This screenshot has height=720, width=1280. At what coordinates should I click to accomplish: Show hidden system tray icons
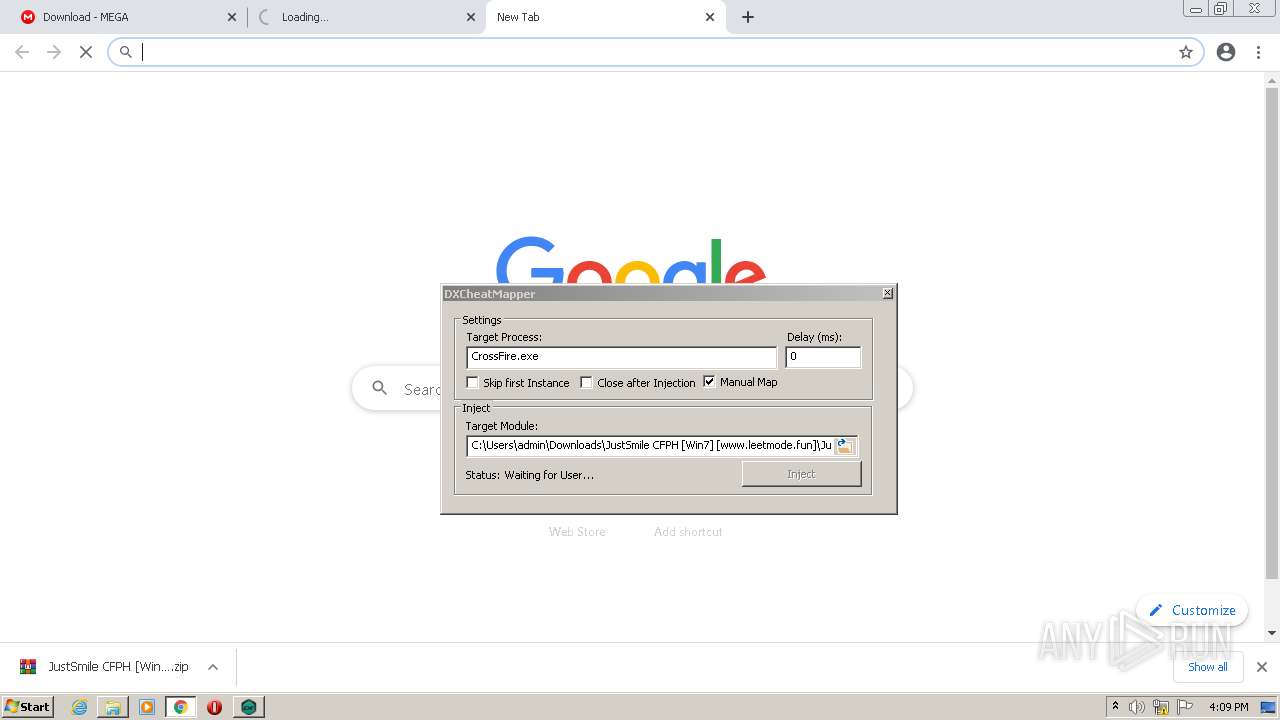tap(1115, 707)
